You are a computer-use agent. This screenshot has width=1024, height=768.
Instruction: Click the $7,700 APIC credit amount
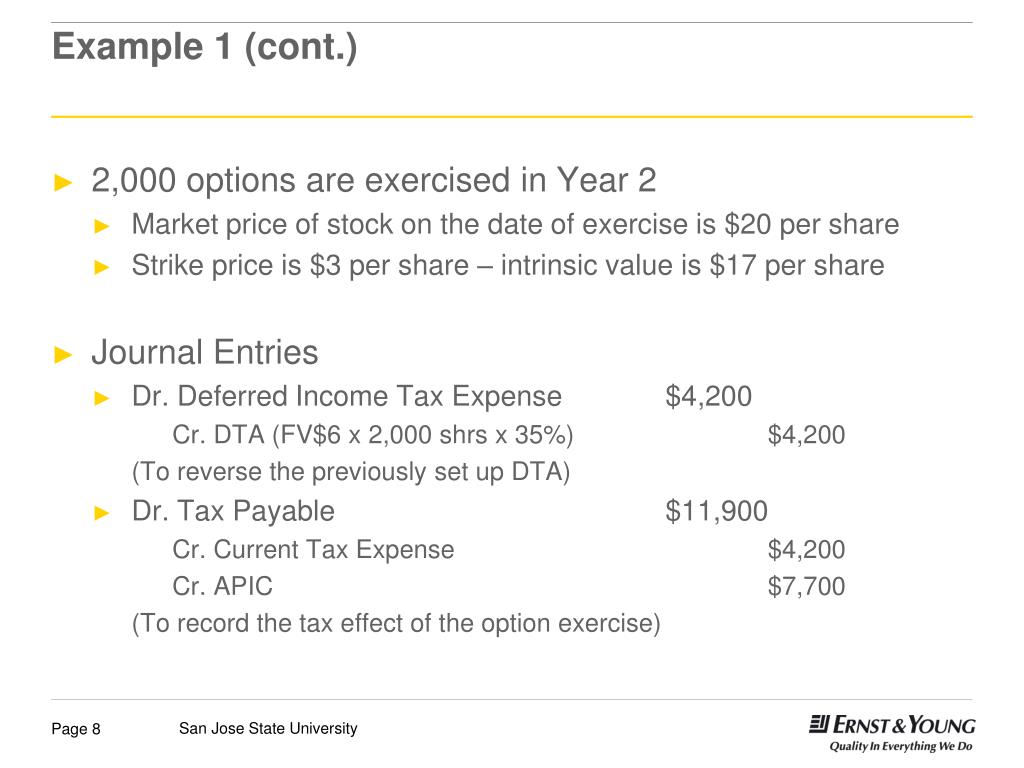pyautogui.click(x=807, y=586)
